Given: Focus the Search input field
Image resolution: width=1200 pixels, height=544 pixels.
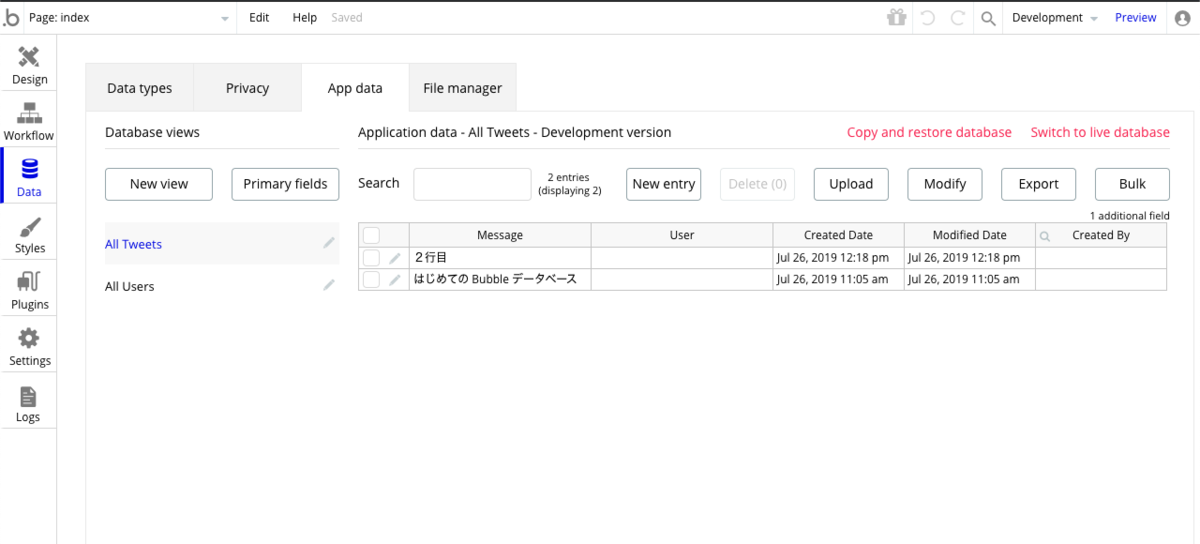Looking at the screenshot, I should click(472, 184).
